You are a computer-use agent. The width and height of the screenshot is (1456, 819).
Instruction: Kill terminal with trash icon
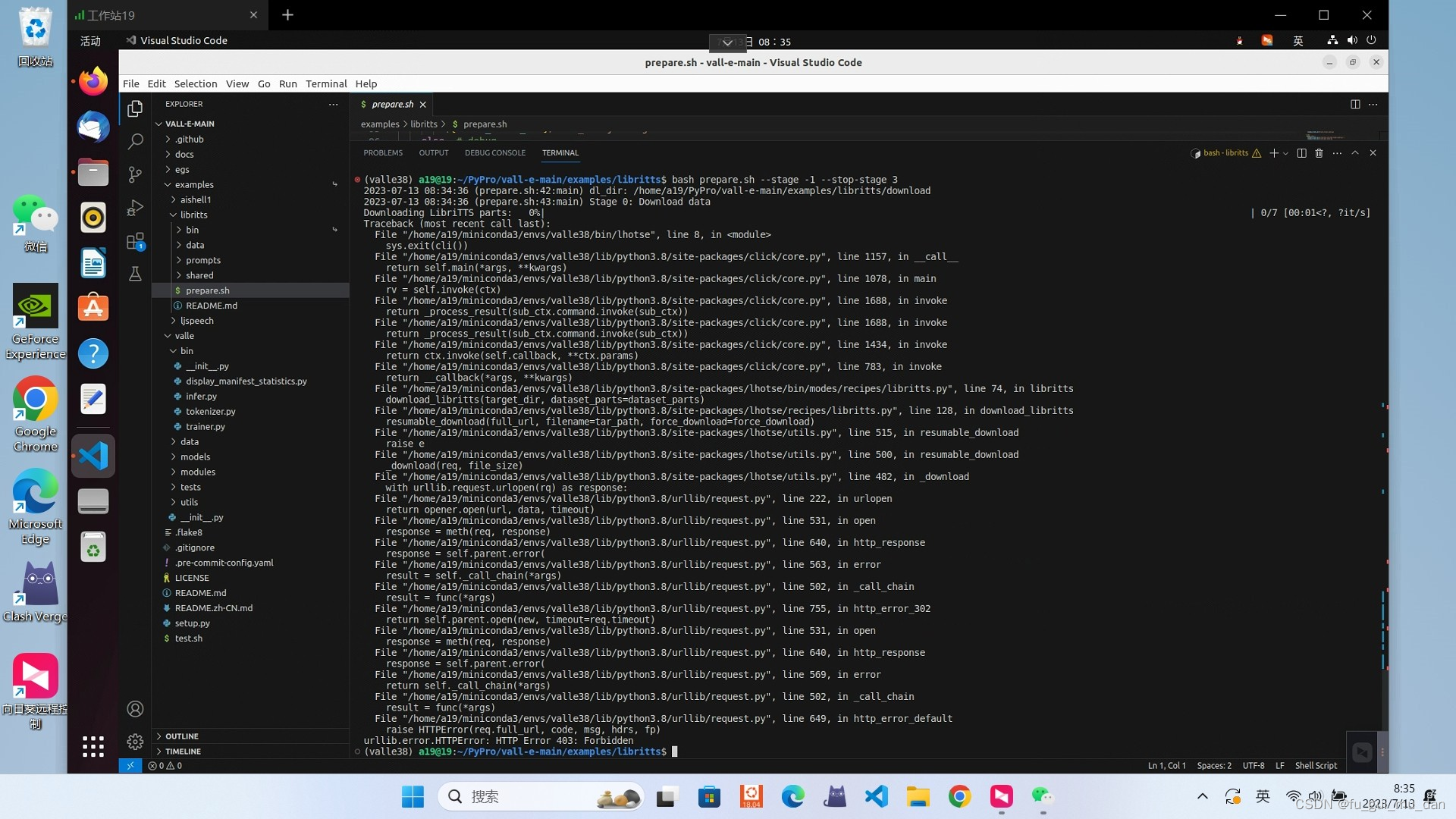pos(1319,153)
